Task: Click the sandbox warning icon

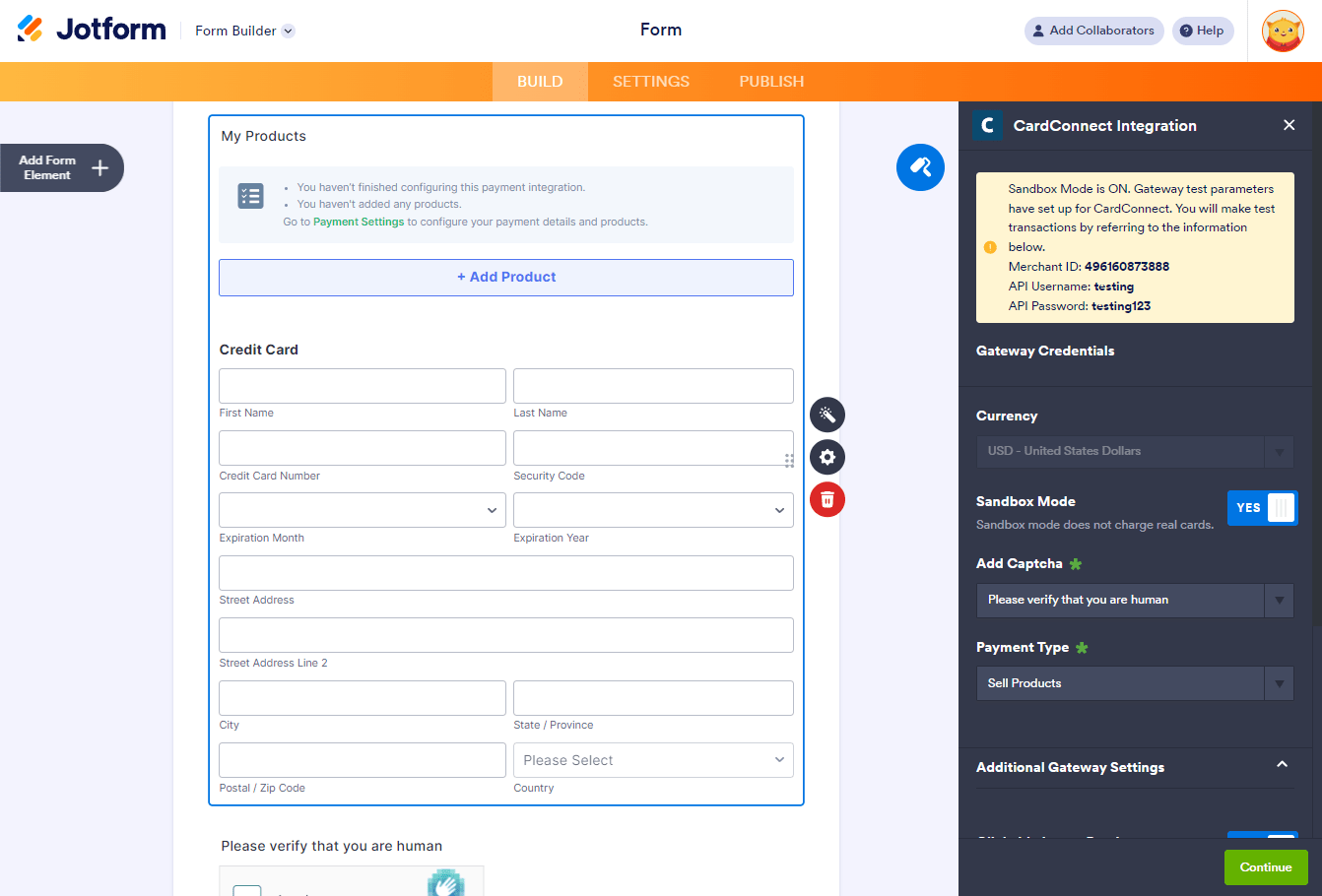Action: tap(990, 247)
